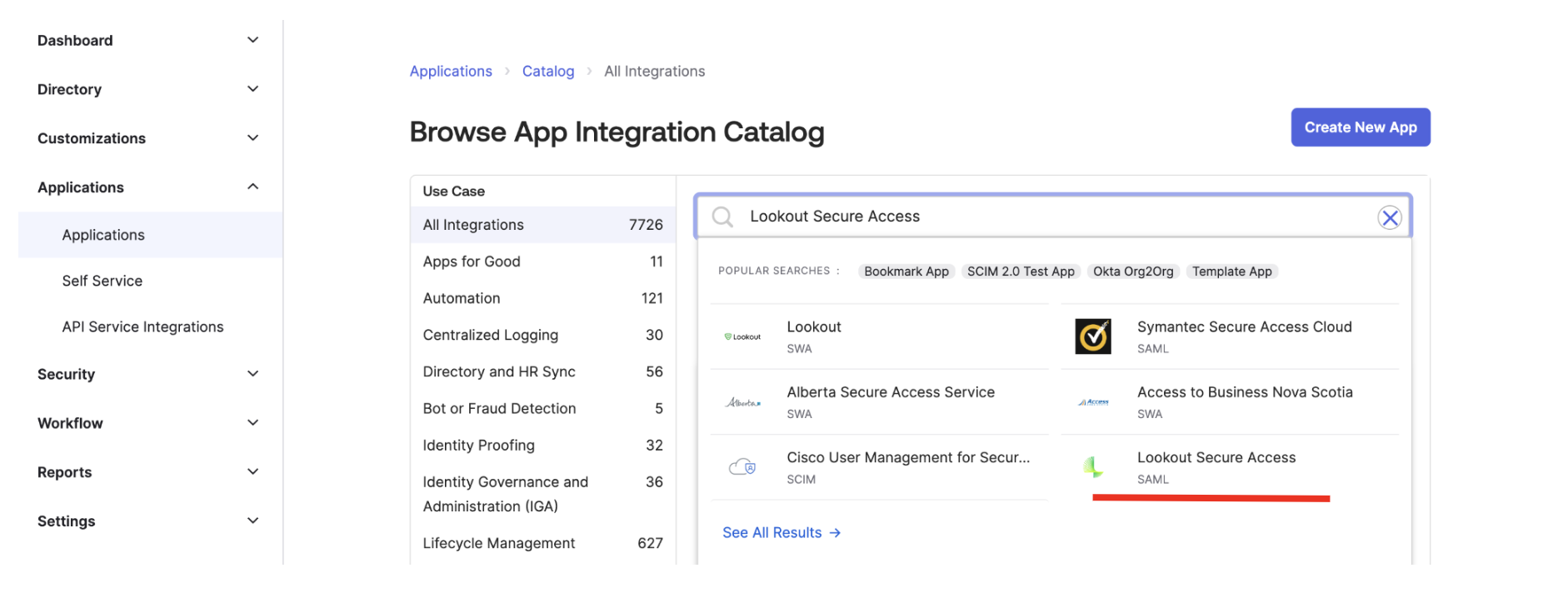Select the Bookmark App popular search
Viewport: 1568px width, 593px height.
pos(906,272)
